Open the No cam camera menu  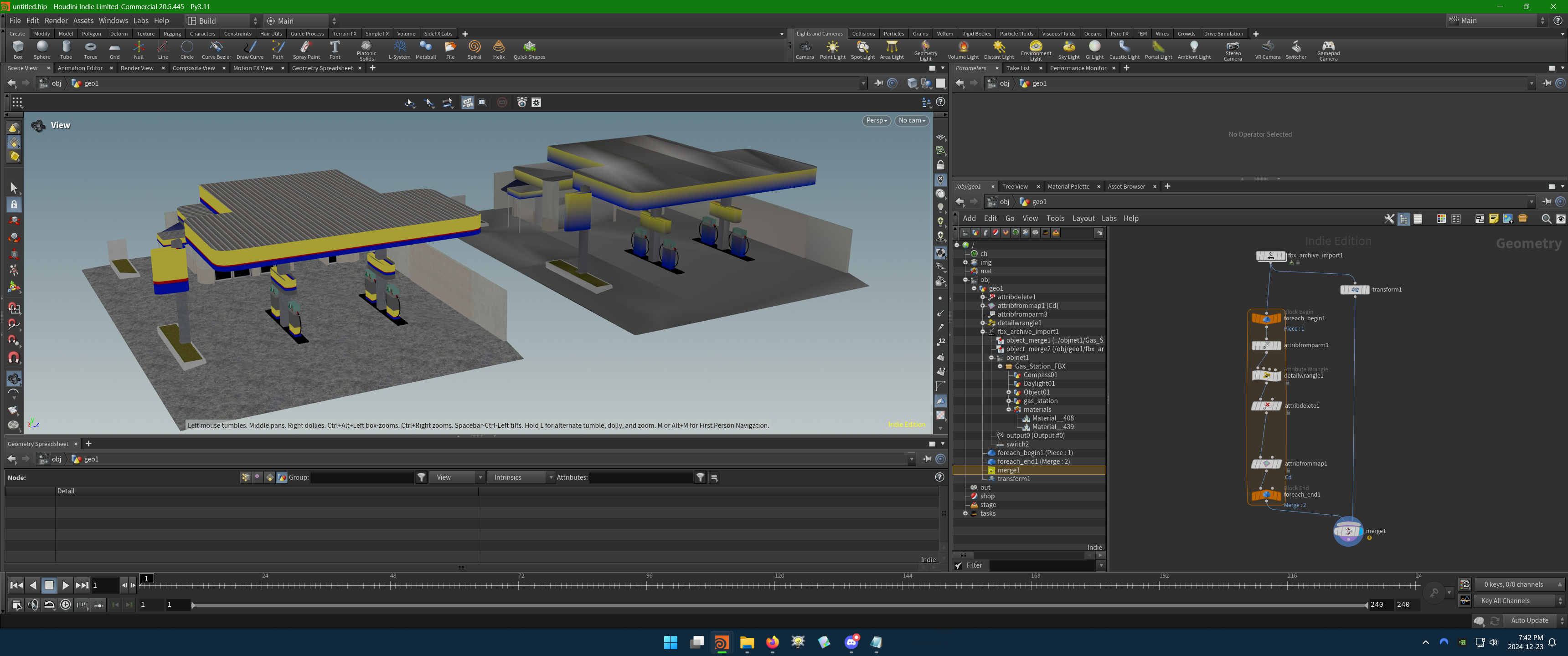tap(911, 120)
